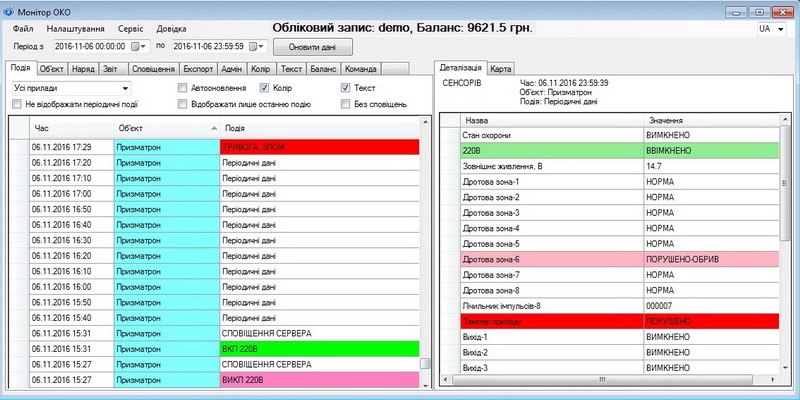This screenshot has height=400, width=800.
Task: Switch to the Команда tab
Action: (360, 69)
